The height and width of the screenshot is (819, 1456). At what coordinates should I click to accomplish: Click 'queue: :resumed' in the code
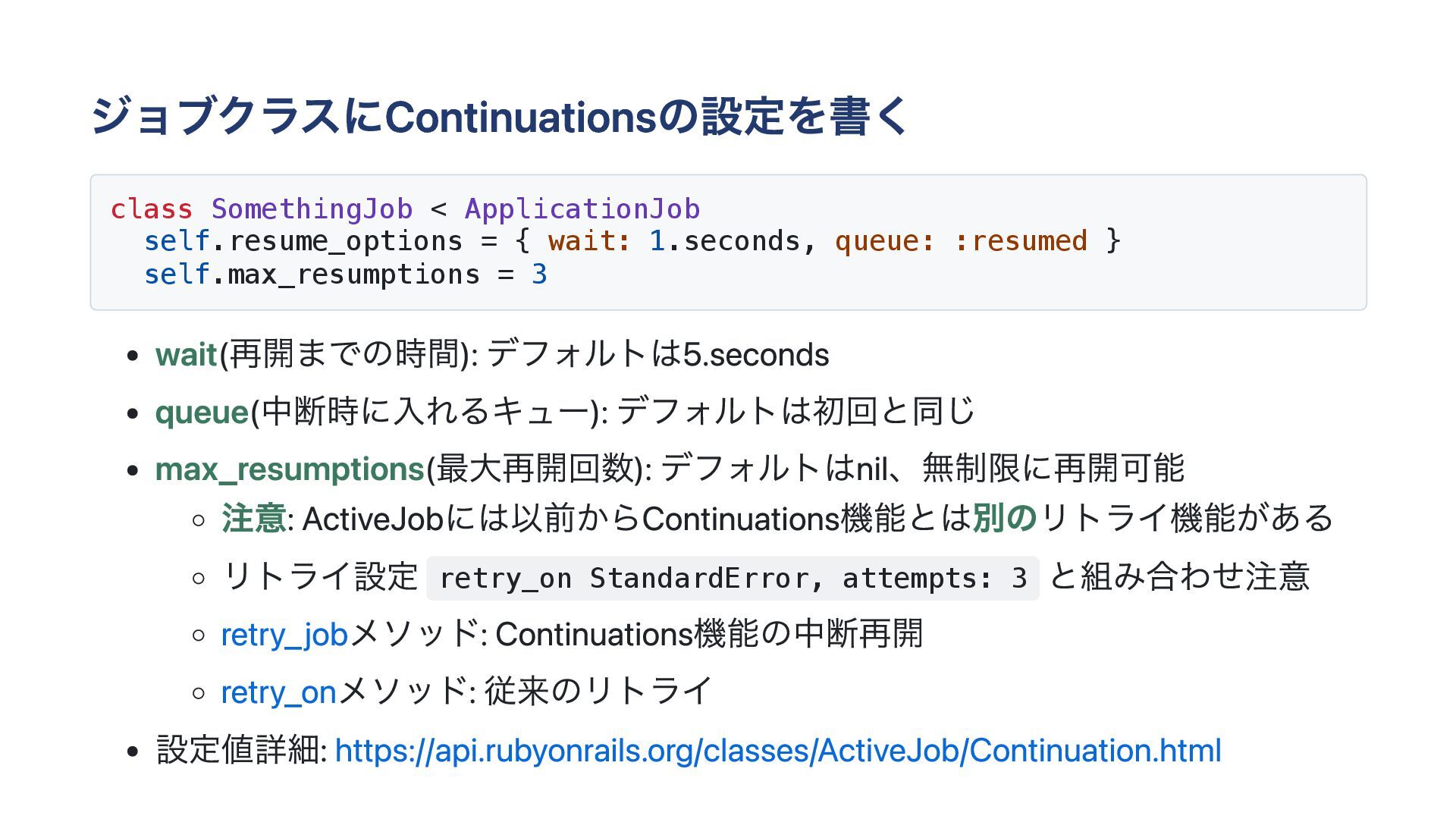click(961, 241)
